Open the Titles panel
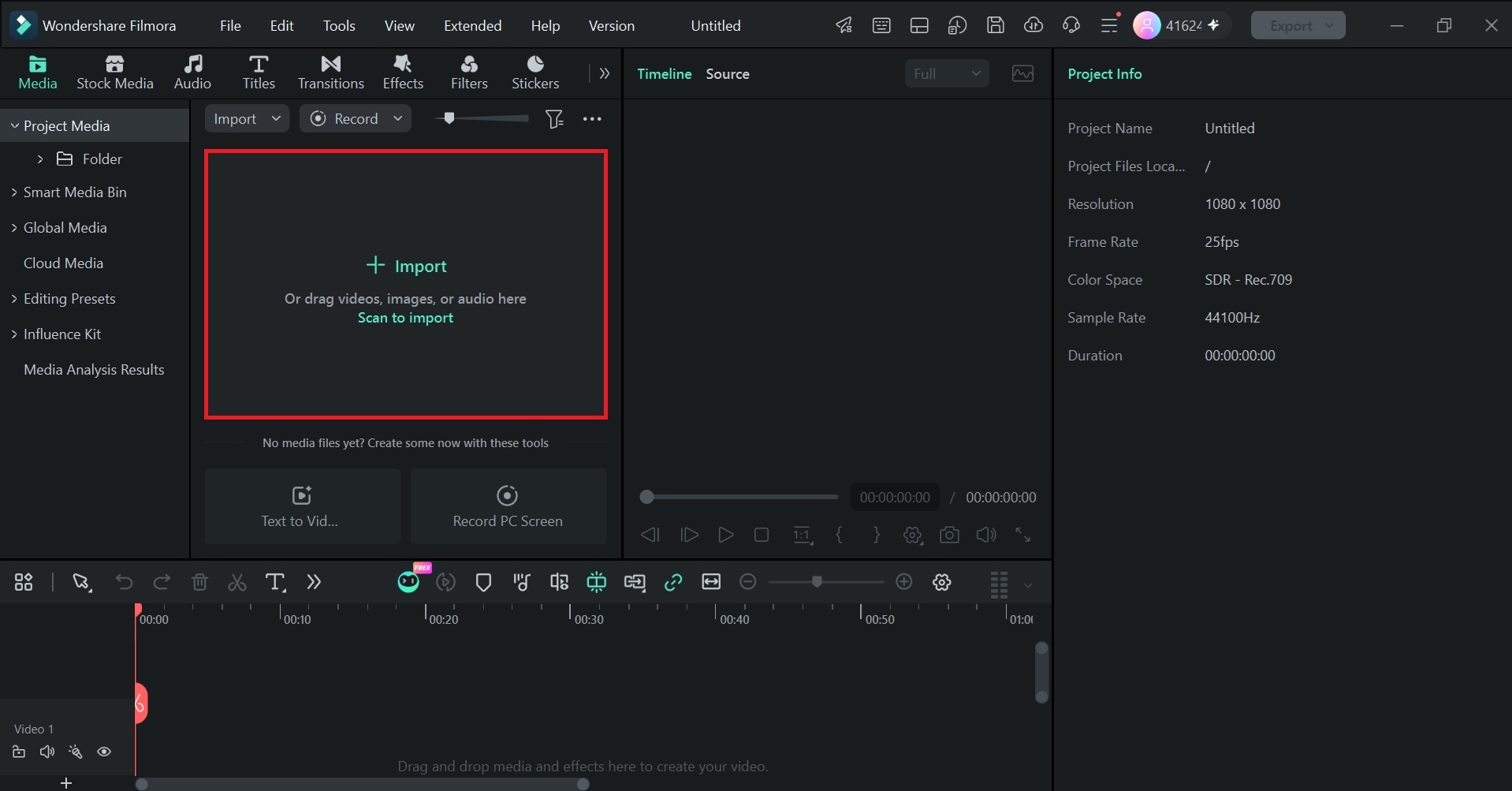Viewport: 1512px width, 791px height. point(259,73)
